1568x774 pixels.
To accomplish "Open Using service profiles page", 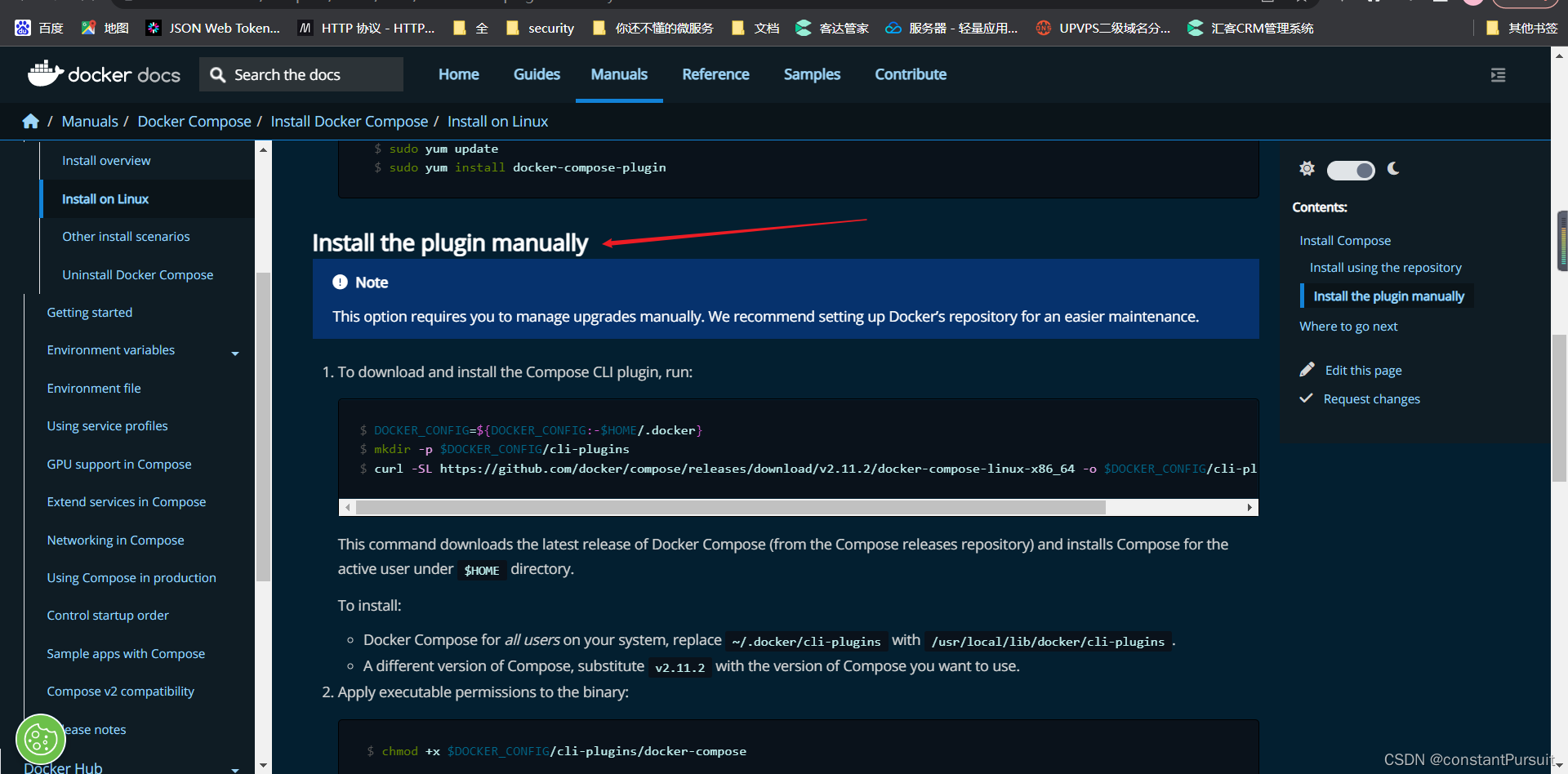I will click(107, 426).
